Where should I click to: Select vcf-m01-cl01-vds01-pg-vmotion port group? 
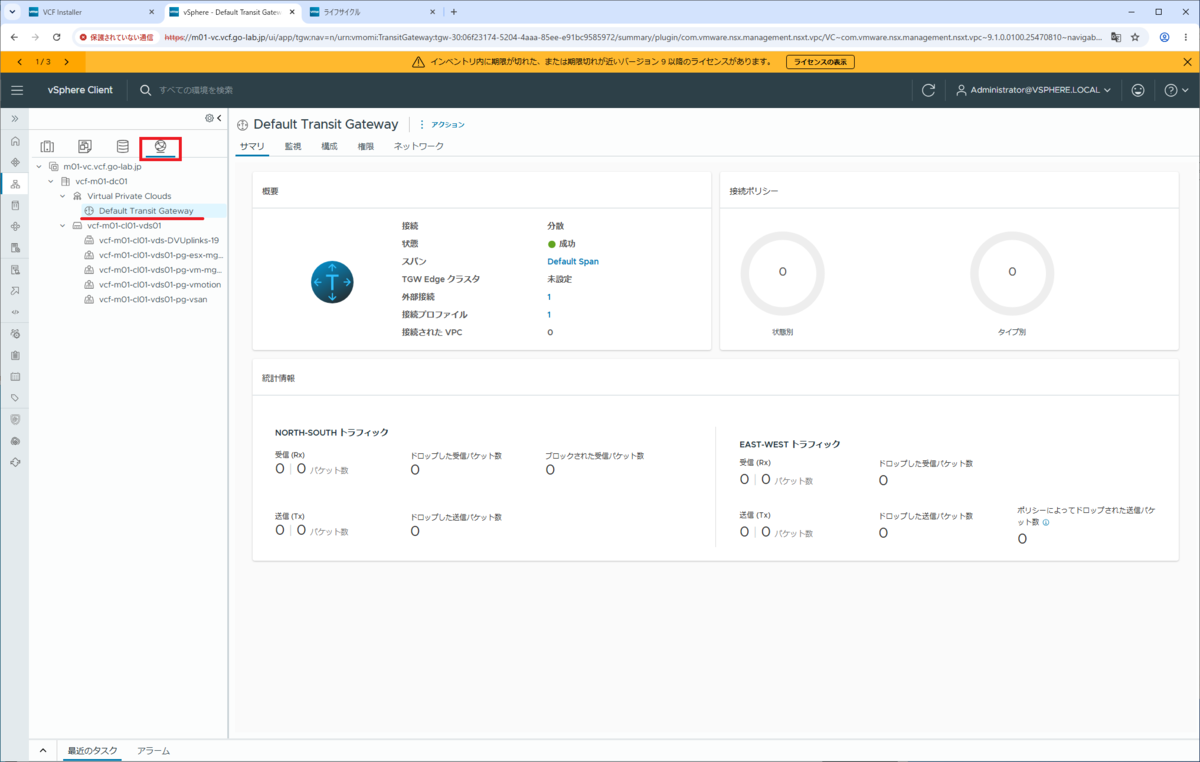click(x=160, y=284)
